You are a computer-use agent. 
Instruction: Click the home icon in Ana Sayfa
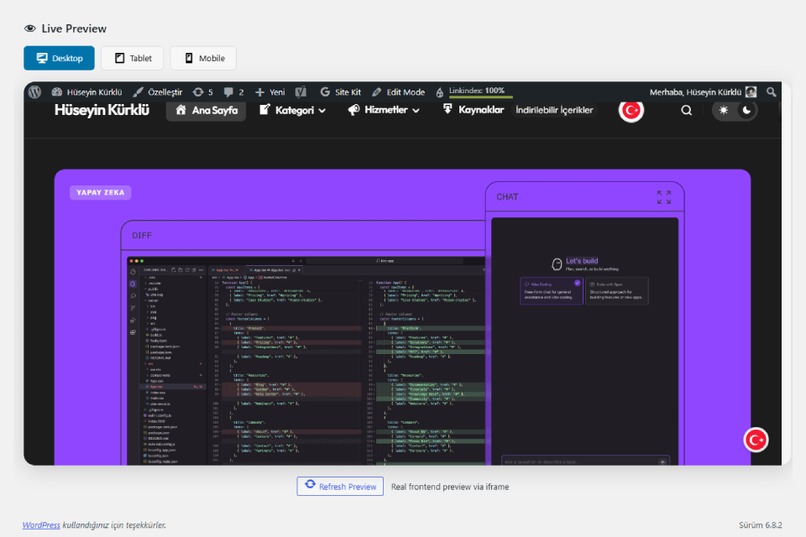(x=181, y=110)
